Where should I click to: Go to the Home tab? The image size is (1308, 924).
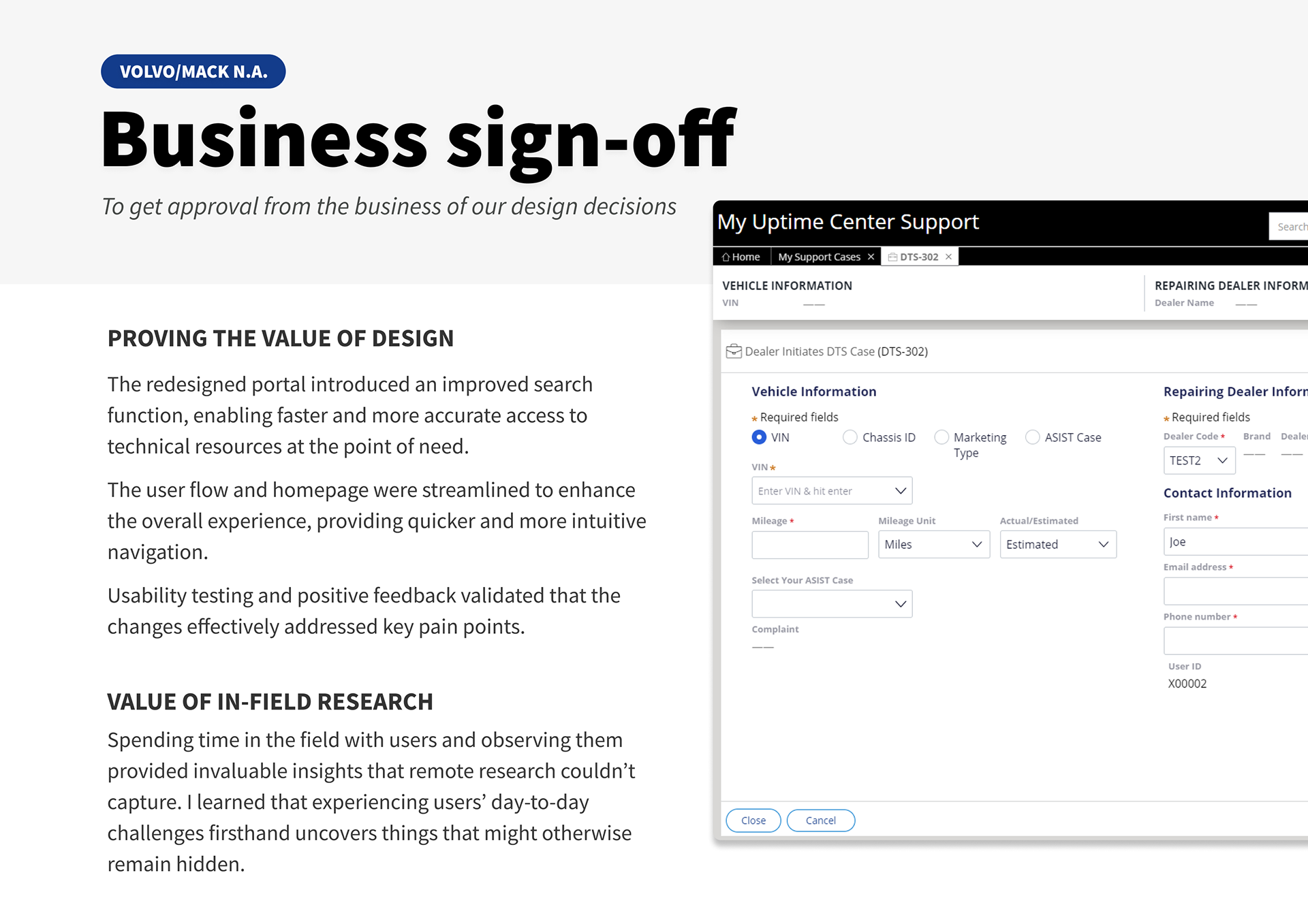(745, 257)
